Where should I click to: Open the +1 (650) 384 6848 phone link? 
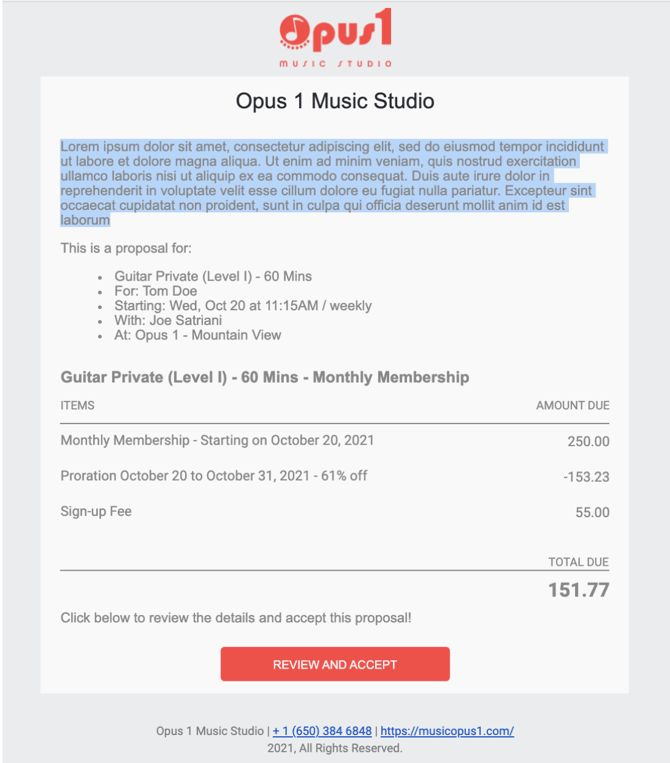[x=322, y=731]
